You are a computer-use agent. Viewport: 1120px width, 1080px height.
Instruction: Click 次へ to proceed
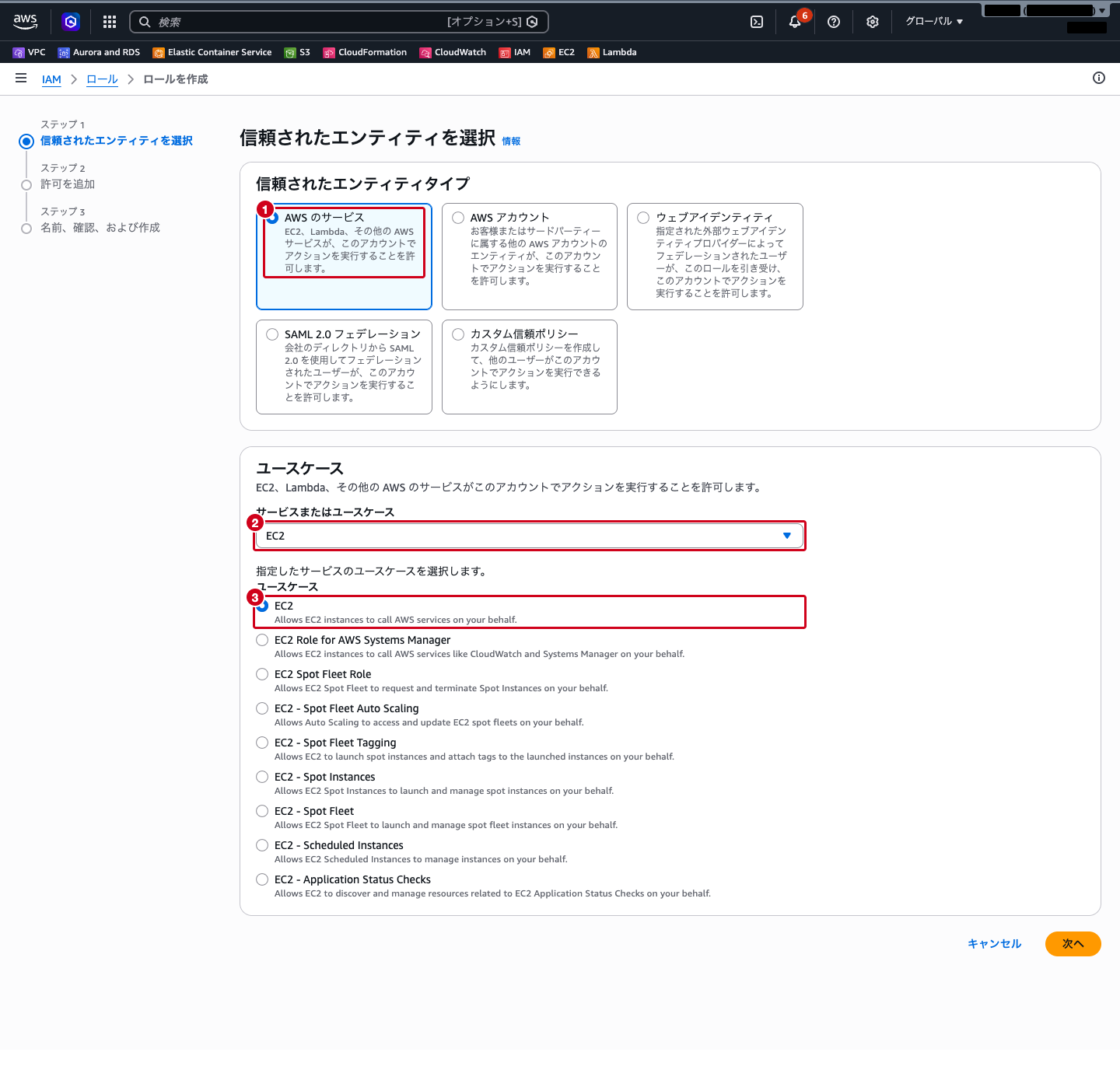click(x=1073, y=944)
